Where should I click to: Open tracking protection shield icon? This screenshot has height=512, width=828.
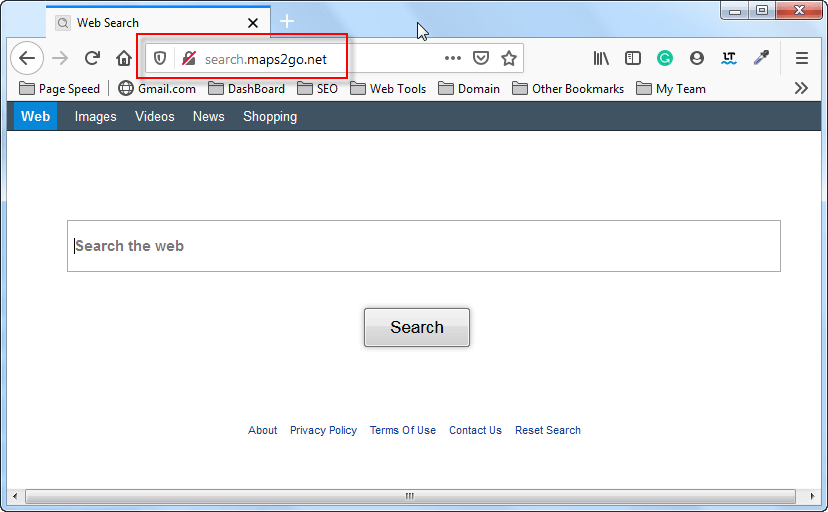160,58
